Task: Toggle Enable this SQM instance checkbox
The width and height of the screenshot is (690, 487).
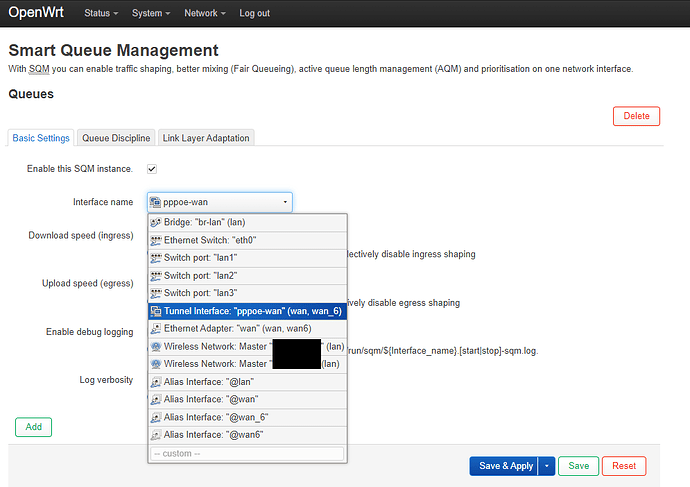Action: tap(152, 169)
